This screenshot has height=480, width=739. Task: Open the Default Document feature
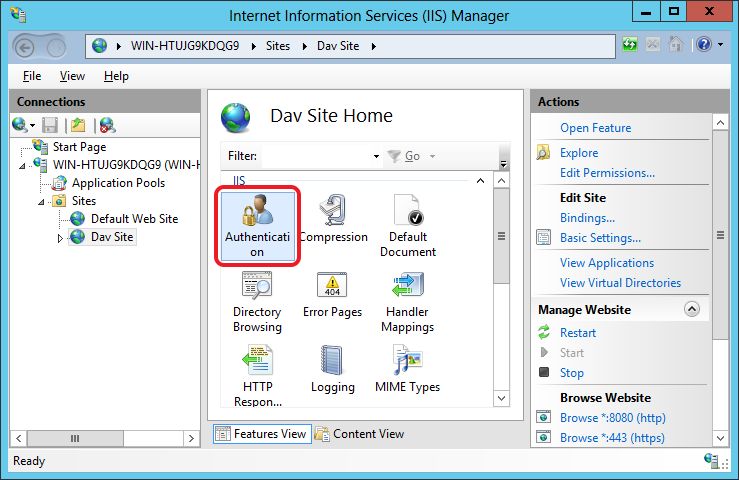(x=408, y=225)
